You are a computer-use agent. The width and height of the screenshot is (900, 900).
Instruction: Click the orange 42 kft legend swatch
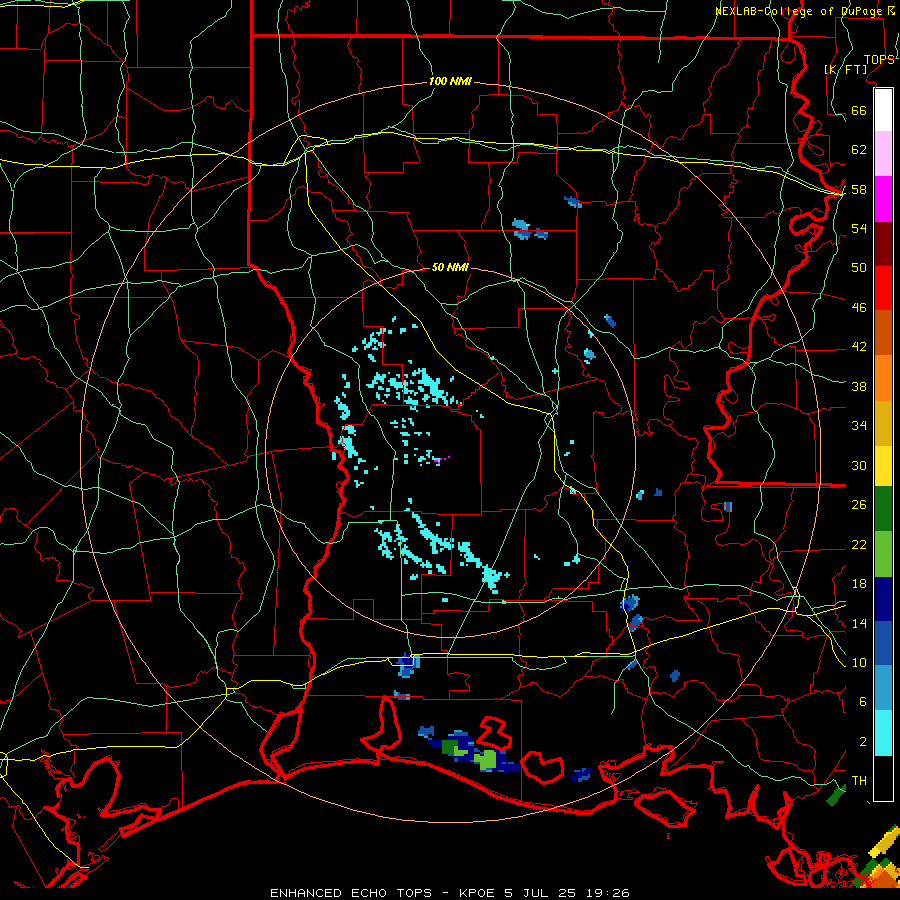tap(883, 378)
